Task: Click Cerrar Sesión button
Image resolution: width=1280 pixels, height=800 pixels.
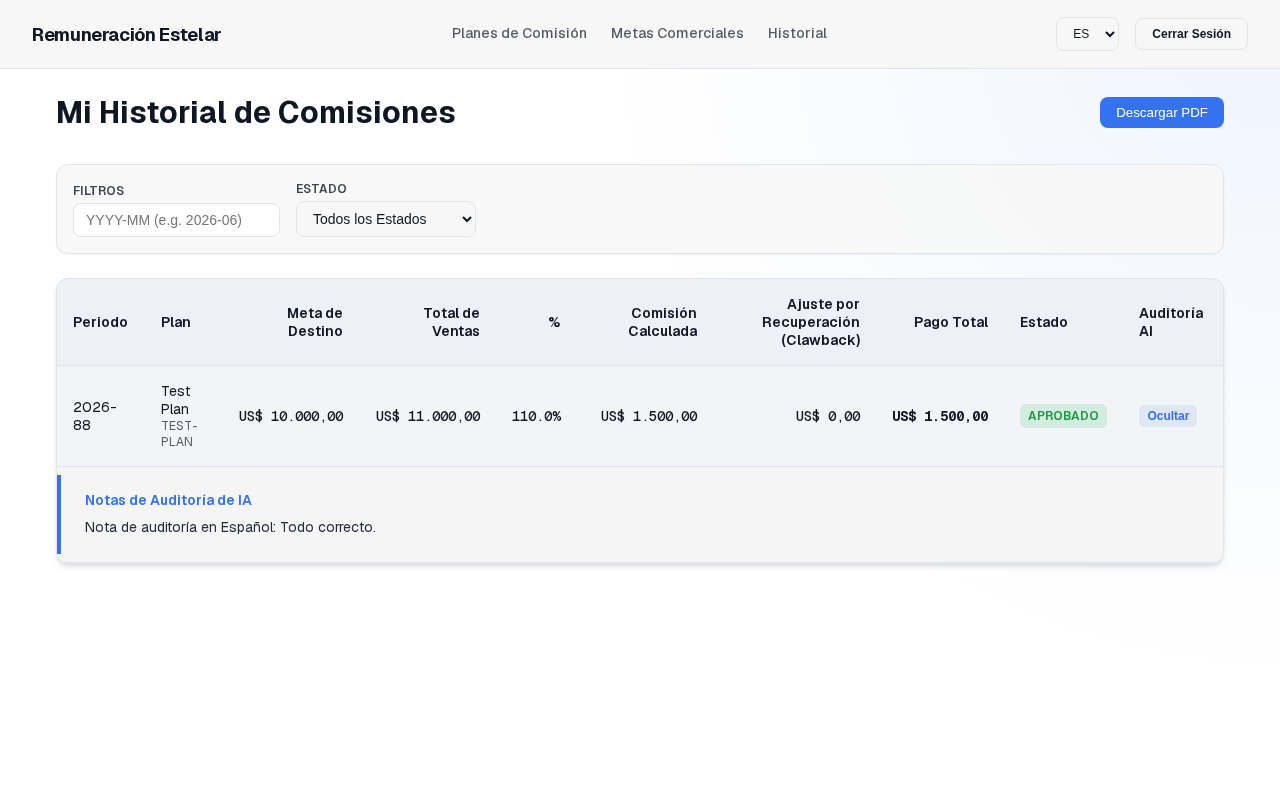Action: tap(1191, 34)
